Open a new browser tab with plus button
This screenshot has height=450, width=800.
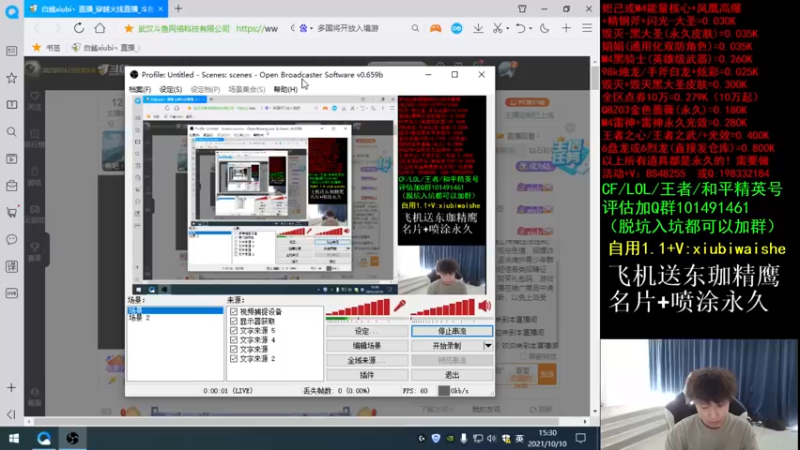(x=178, y=9)
